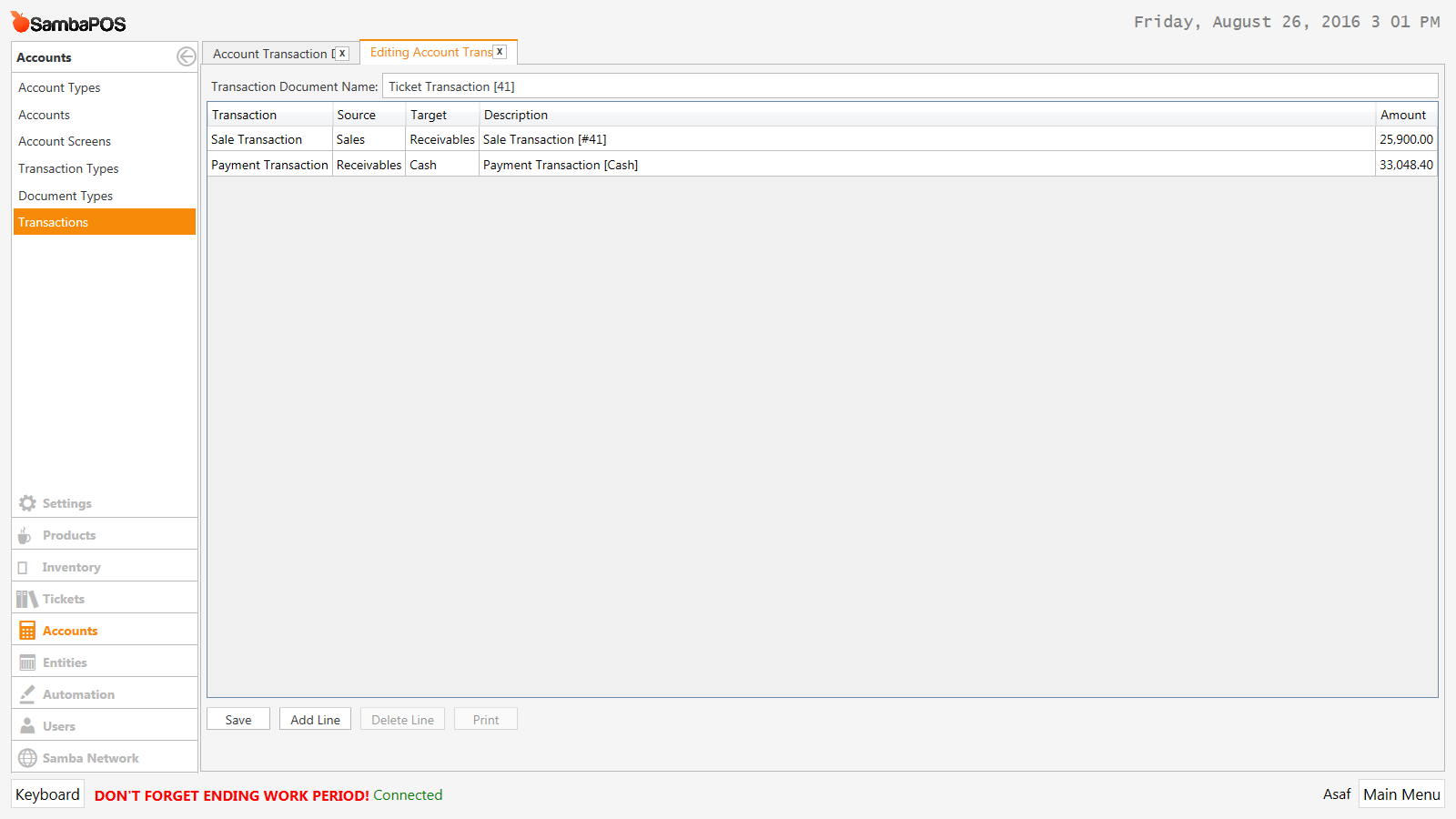Click the Samba Network globe icon
1456x819 pixels.
pos(27,758)
